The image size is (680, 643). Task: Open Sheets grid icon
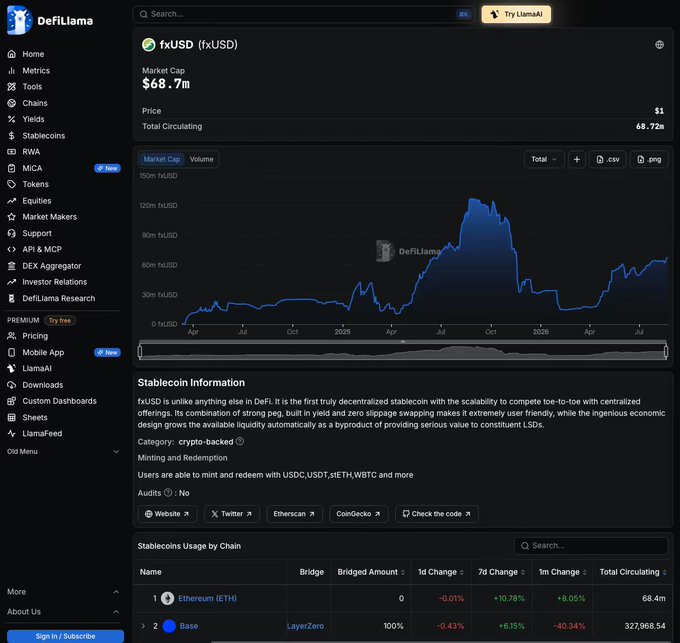12,418
